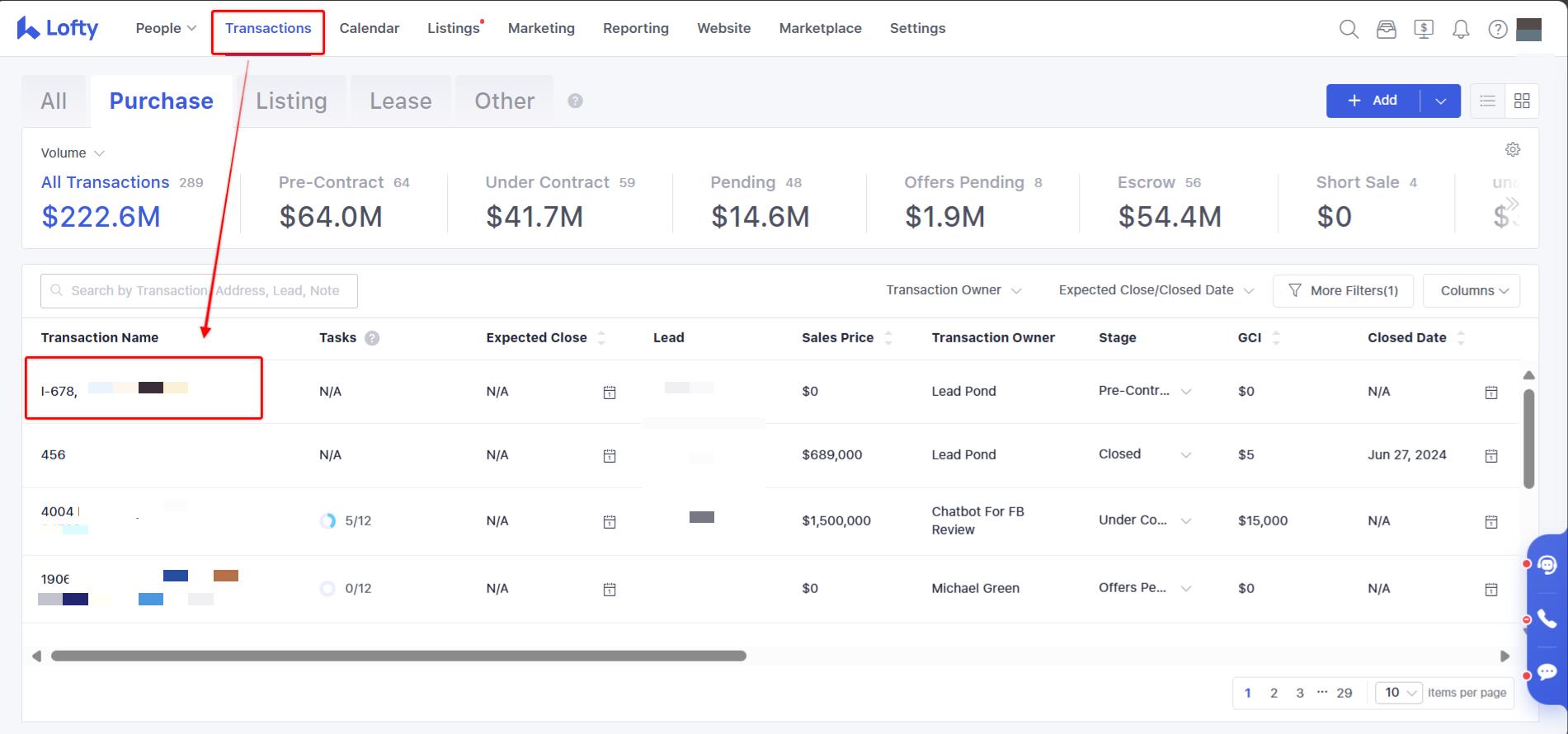Sort by Expected Close column
Screen dimensions: 1568x734
[x=601, y=337]
